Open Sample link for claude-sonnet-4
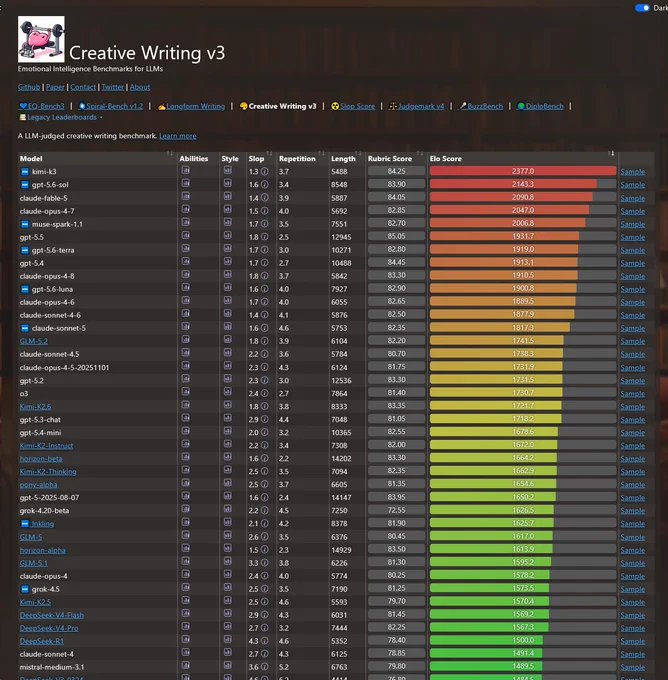 [632, 654]
